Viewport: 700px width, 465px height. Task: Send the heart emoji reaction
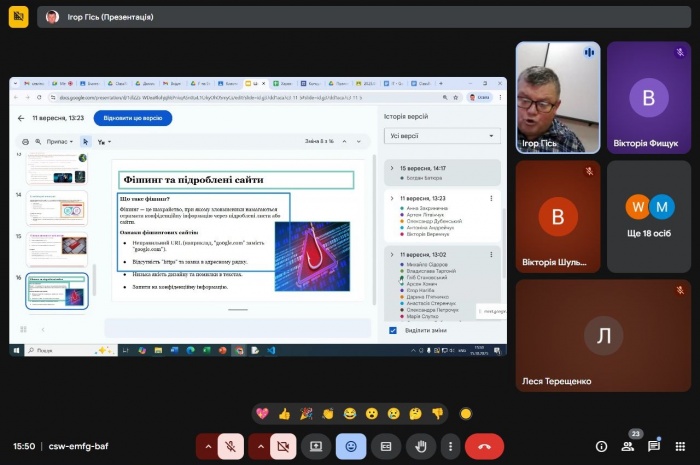tap(262, 413)
